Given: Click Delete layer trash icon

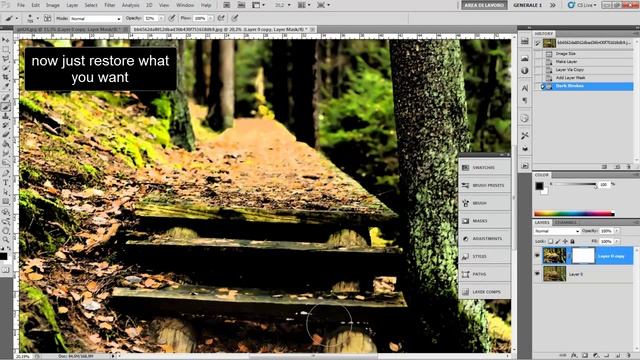Looking at the screenshot, I should click(629, 356).
